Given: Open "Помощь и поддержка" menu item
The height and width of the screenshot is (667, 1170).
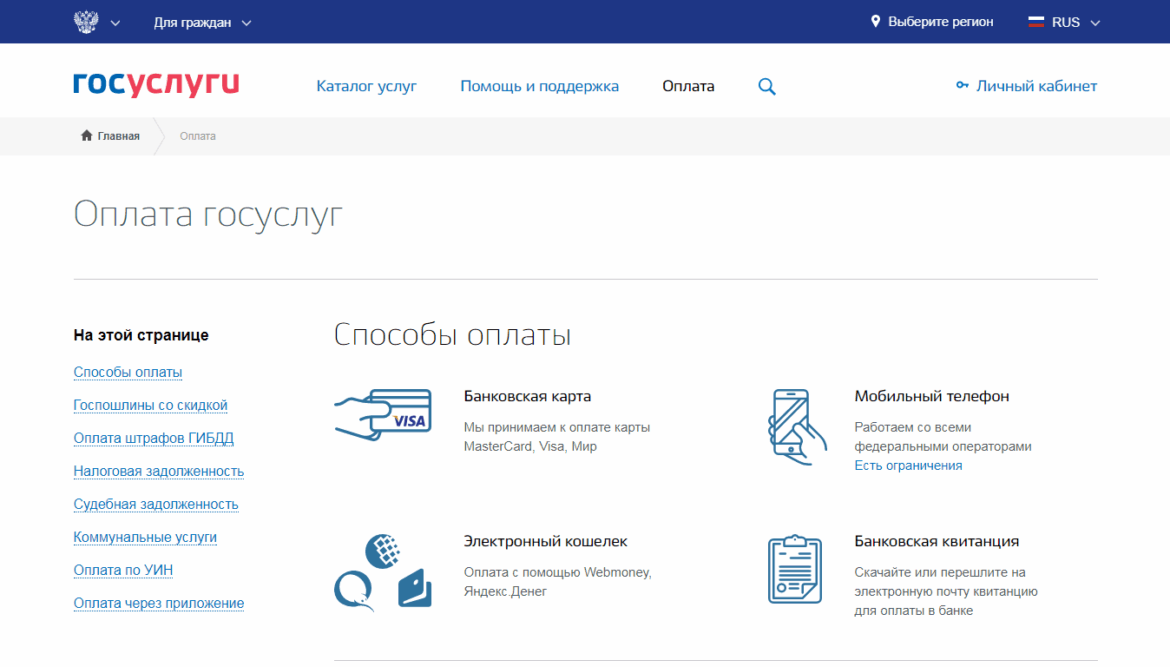Looking at the screenshot, I should [x=539, y=86].
